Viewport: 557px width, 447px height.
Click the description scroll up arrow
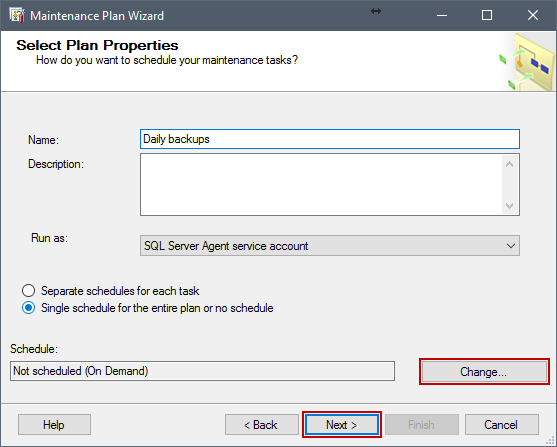click(509, 164)
